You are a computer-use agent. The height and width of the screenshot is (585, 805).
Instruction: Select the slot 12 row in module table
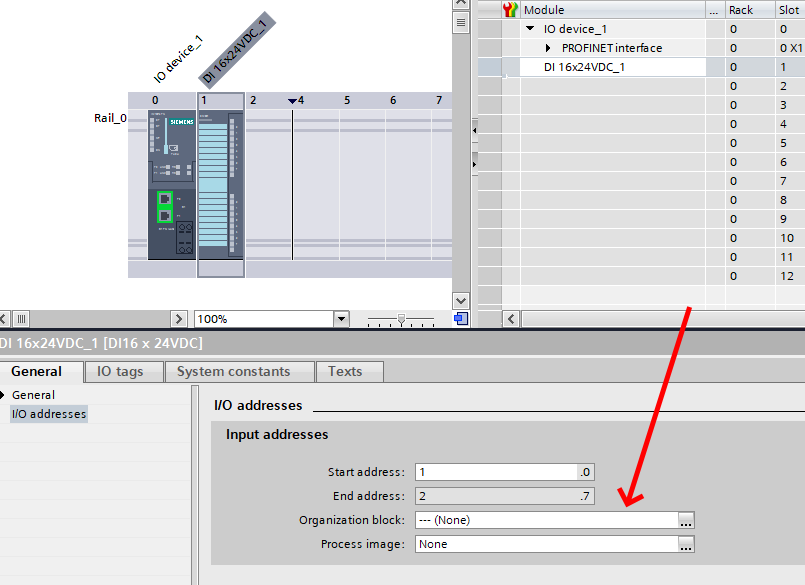[642, 276]
